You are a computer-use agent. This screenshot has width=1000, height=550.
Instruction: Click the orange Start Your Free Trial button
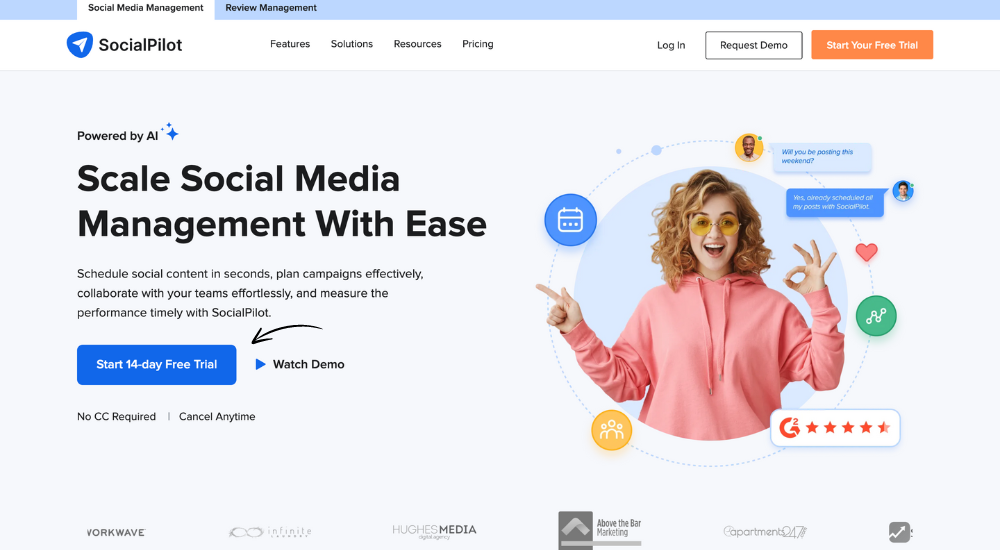(872, 45)
